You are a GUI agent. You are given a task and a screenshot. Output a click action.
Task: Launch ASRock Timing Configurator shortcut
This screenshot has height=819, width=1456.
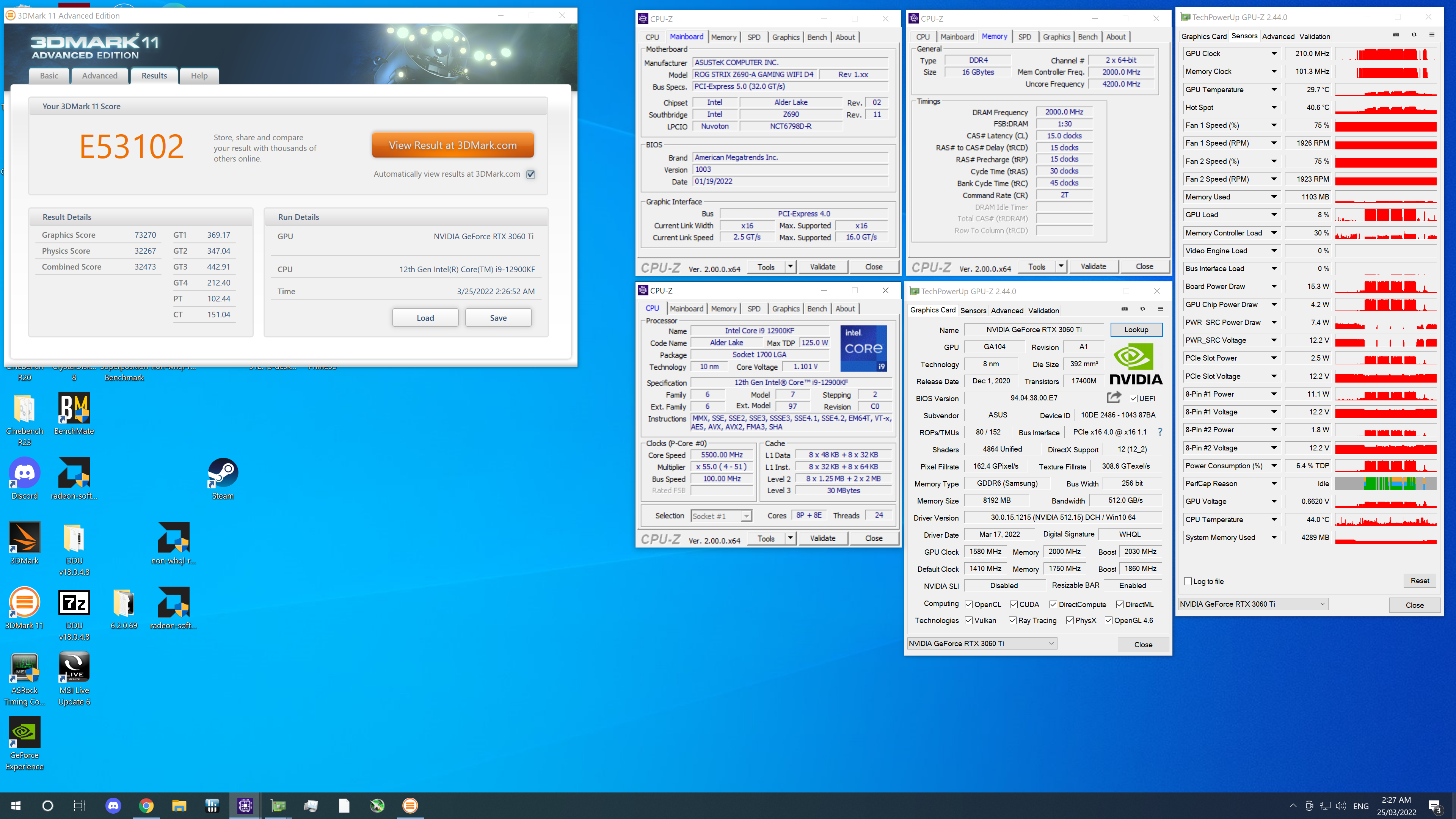[24, 679]
